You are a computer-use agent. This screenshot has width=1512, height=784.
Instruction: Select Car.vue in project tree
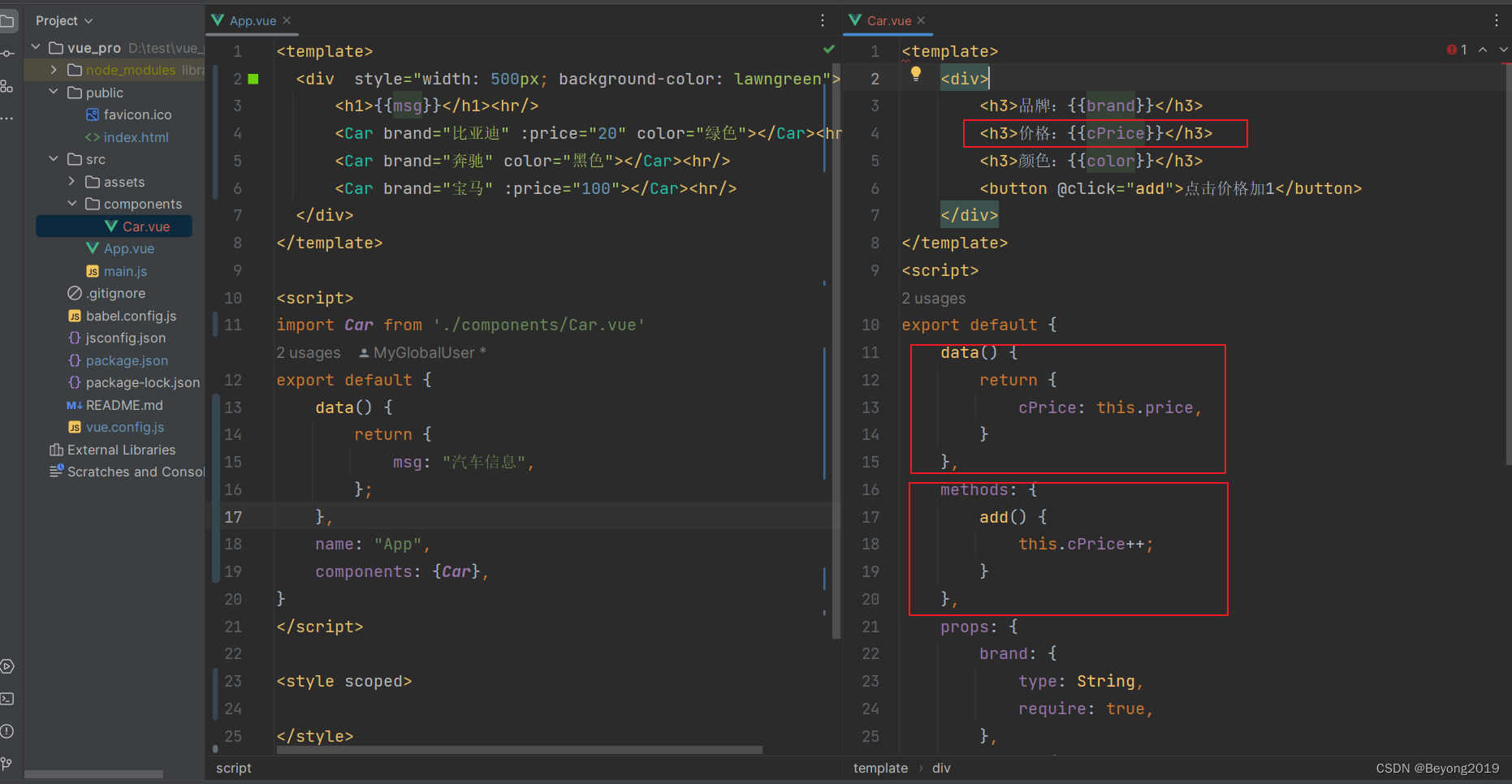114,226
